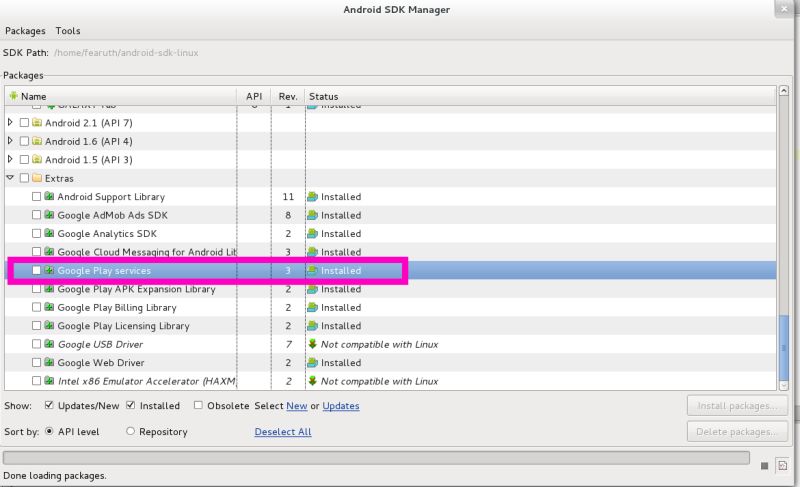Click the Name column header
This screenshot has height=487, width=800.
point(121,96)
